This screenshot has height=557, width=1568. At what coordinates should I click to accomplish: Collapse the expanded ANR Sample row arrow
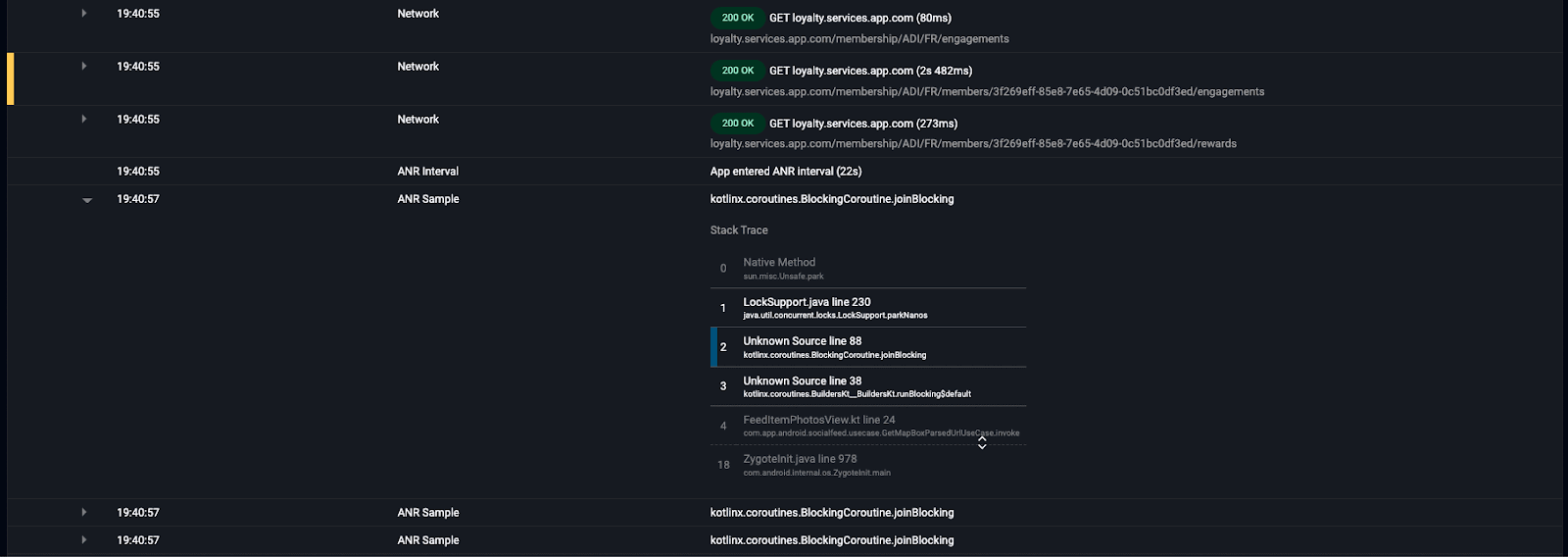[x=87, y=200]
